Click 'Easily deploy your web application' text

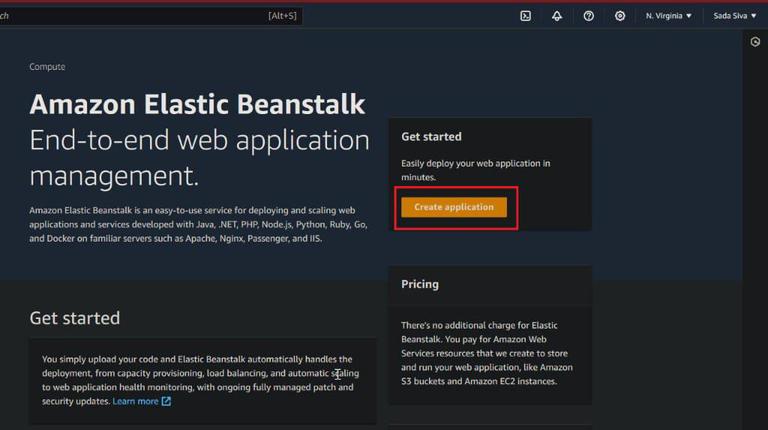pyautogui.click(x=476, y=170)
